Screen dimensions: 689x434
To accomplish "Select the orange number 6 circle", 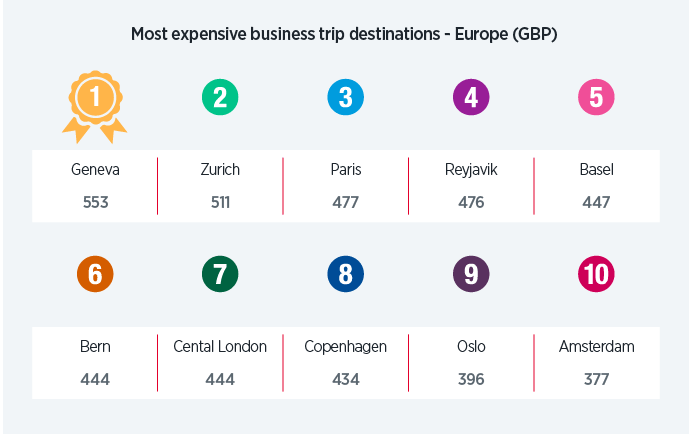I will [x=95, y=274].
